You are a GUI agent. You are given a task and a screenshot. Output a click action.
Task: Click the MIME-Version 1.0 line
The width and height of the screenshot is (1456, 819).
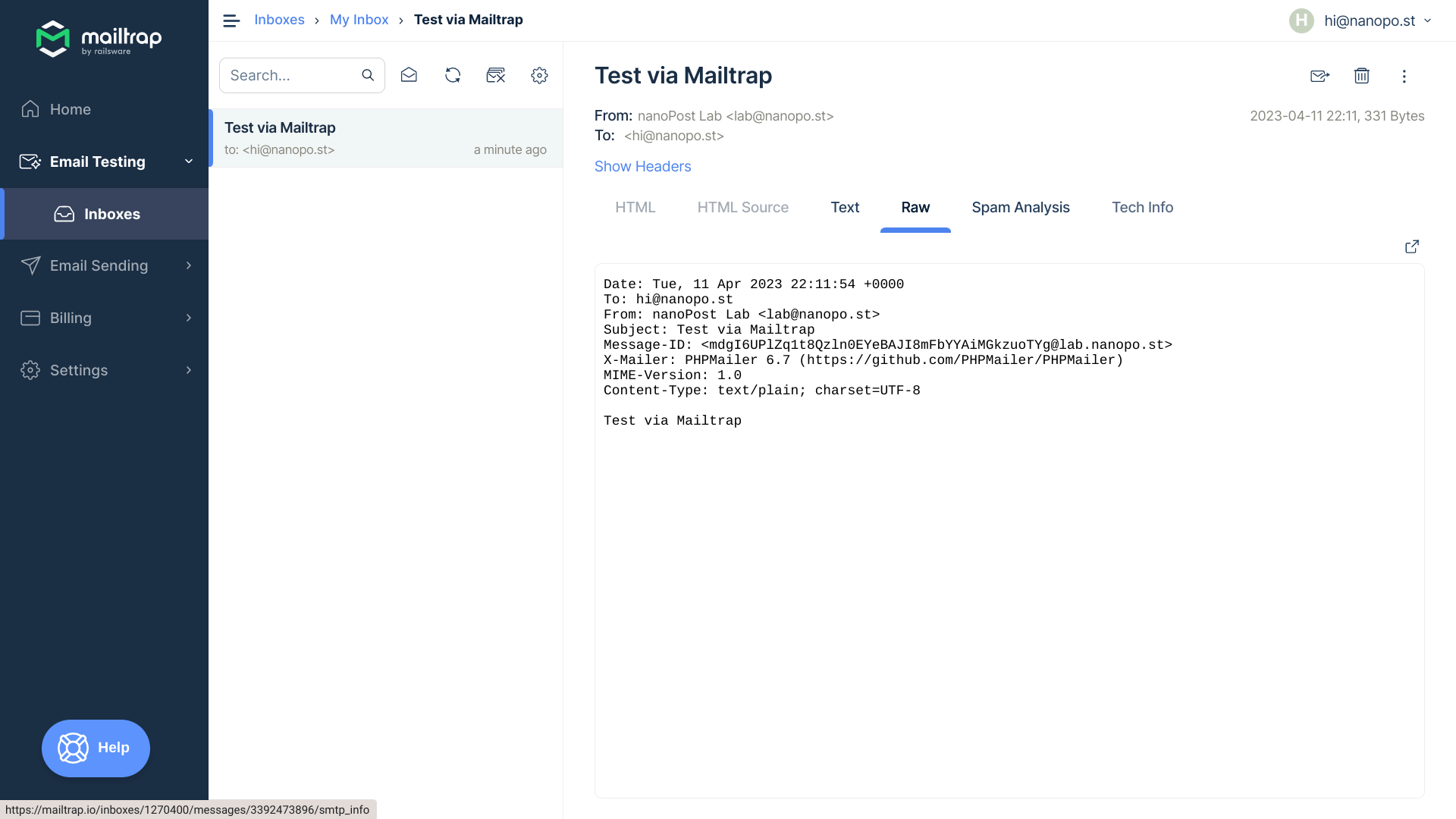click(673, 375)
